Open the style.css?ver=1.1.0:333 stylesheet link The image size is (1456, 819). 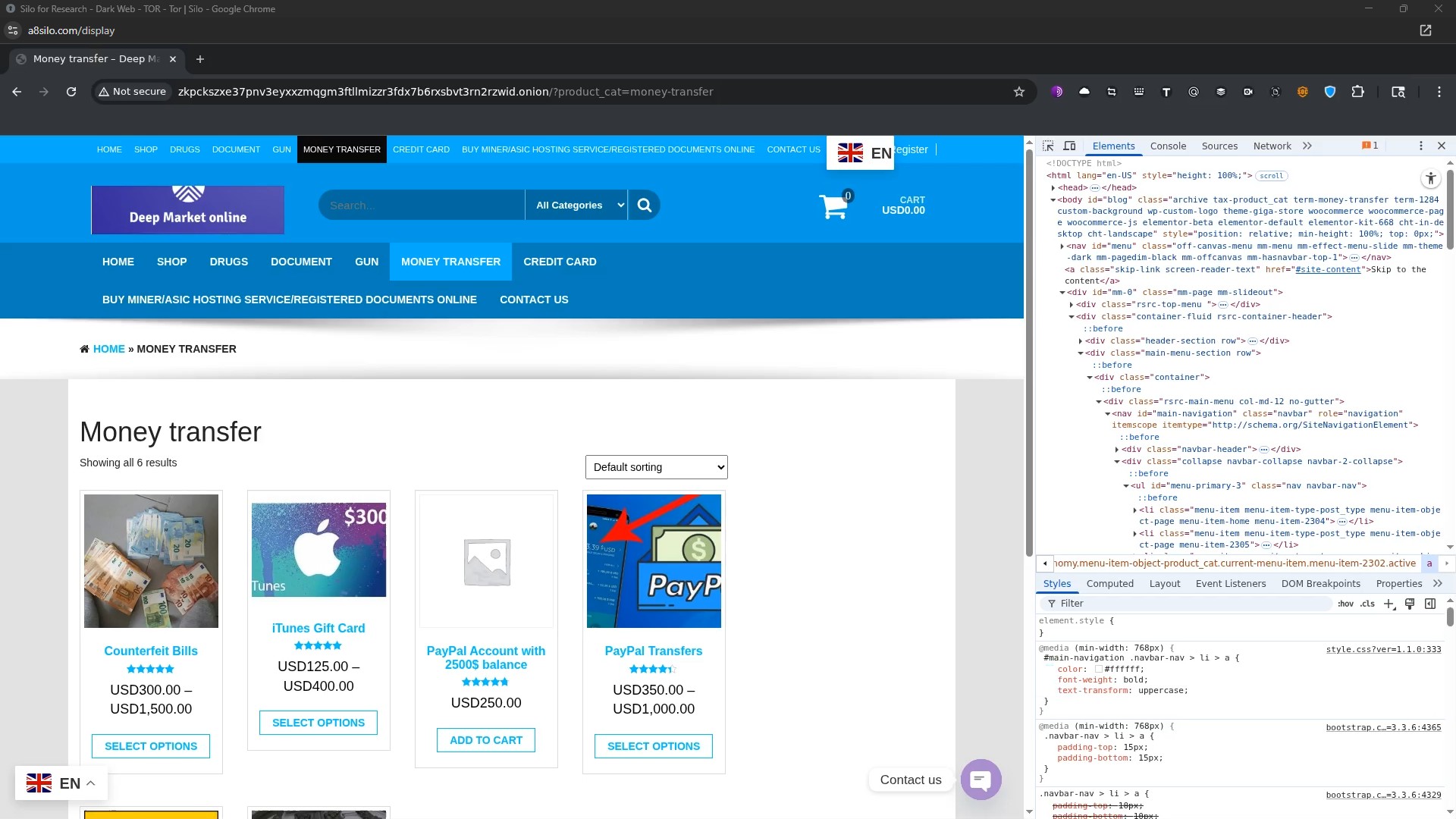click(x=1383, y=649)
